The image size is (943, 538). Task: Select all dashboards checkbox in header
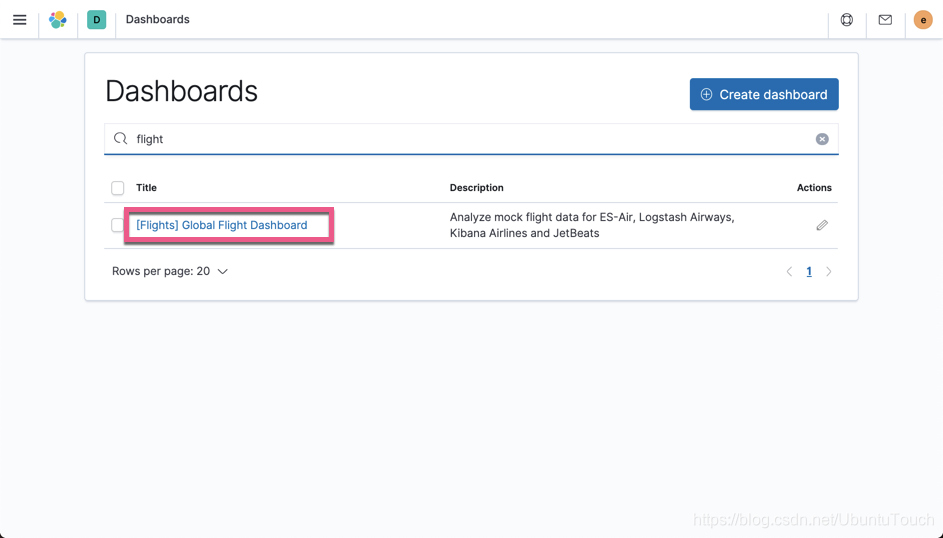pos(118,188)
